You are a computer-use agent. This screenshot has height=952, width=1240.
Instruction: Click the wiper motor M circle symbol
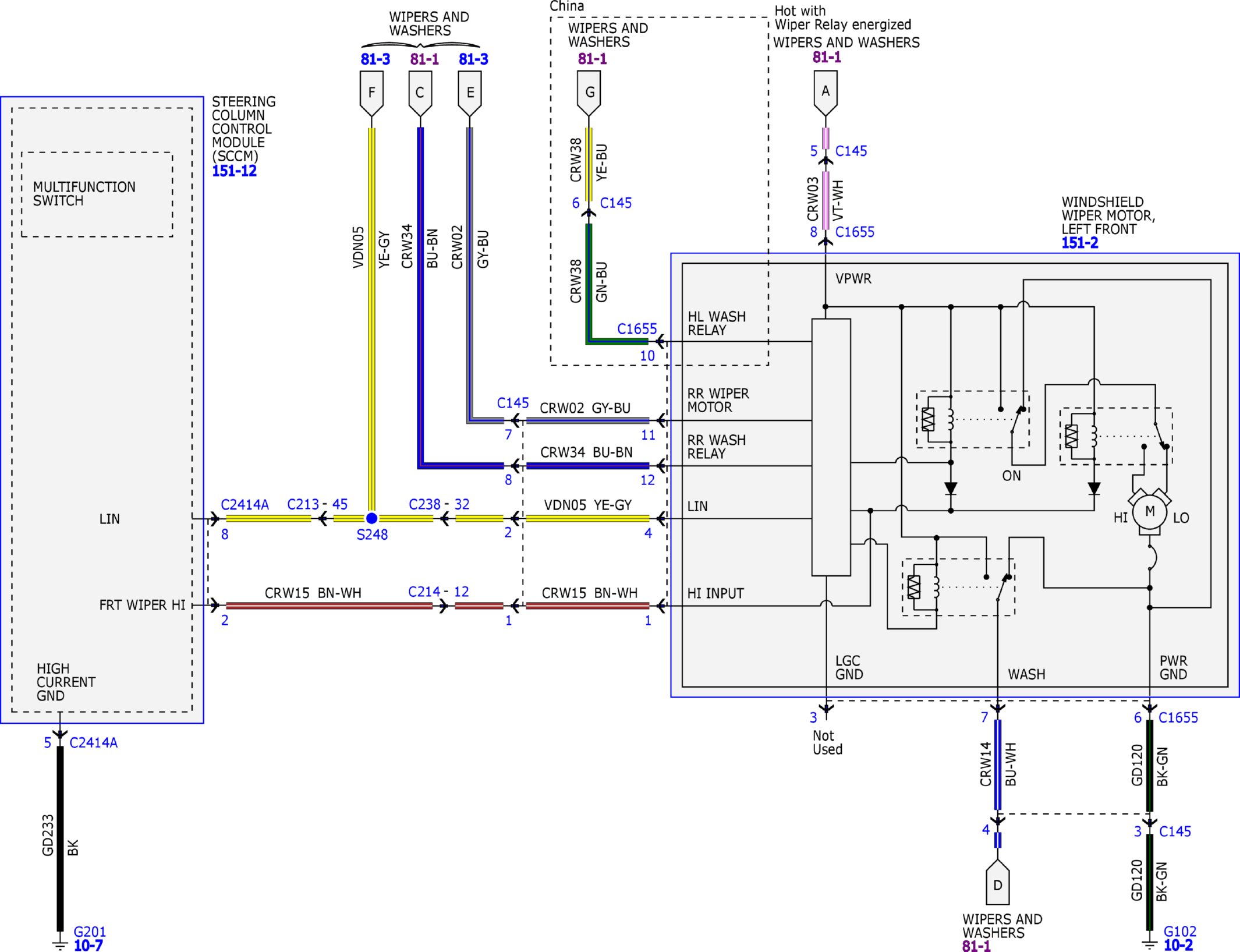1150,512
